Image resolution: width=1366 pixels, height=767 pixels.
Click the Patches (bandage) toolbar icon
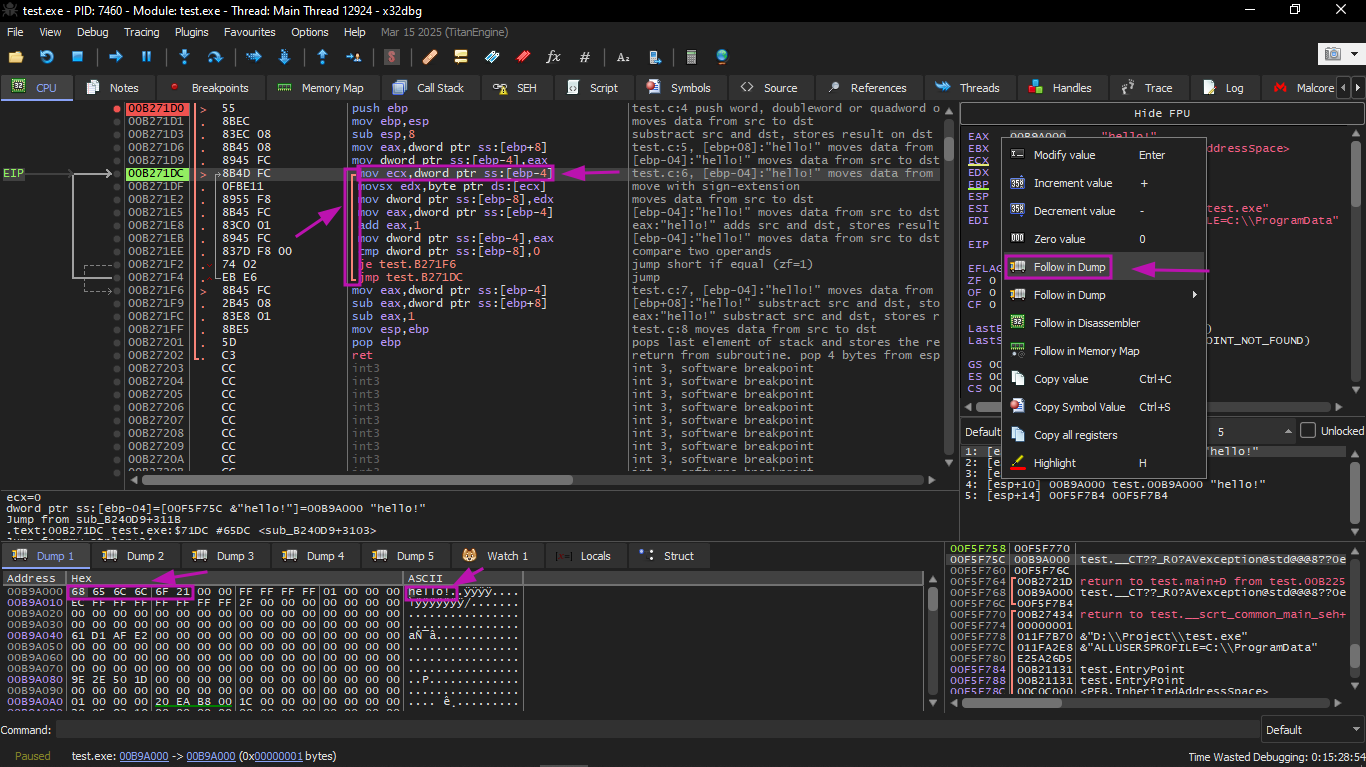pyautogui.click(x=430, y=57)
